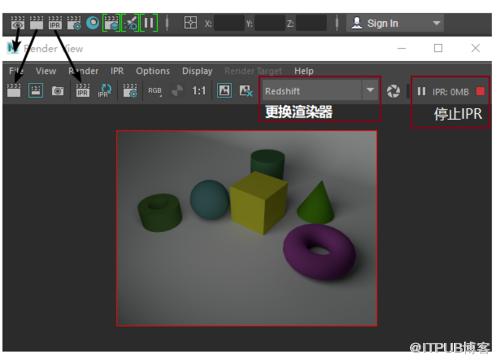This screenshot has height=363, width=500.
Task: Start IPR render from Maya status line
Action: (x=55, y=23)
